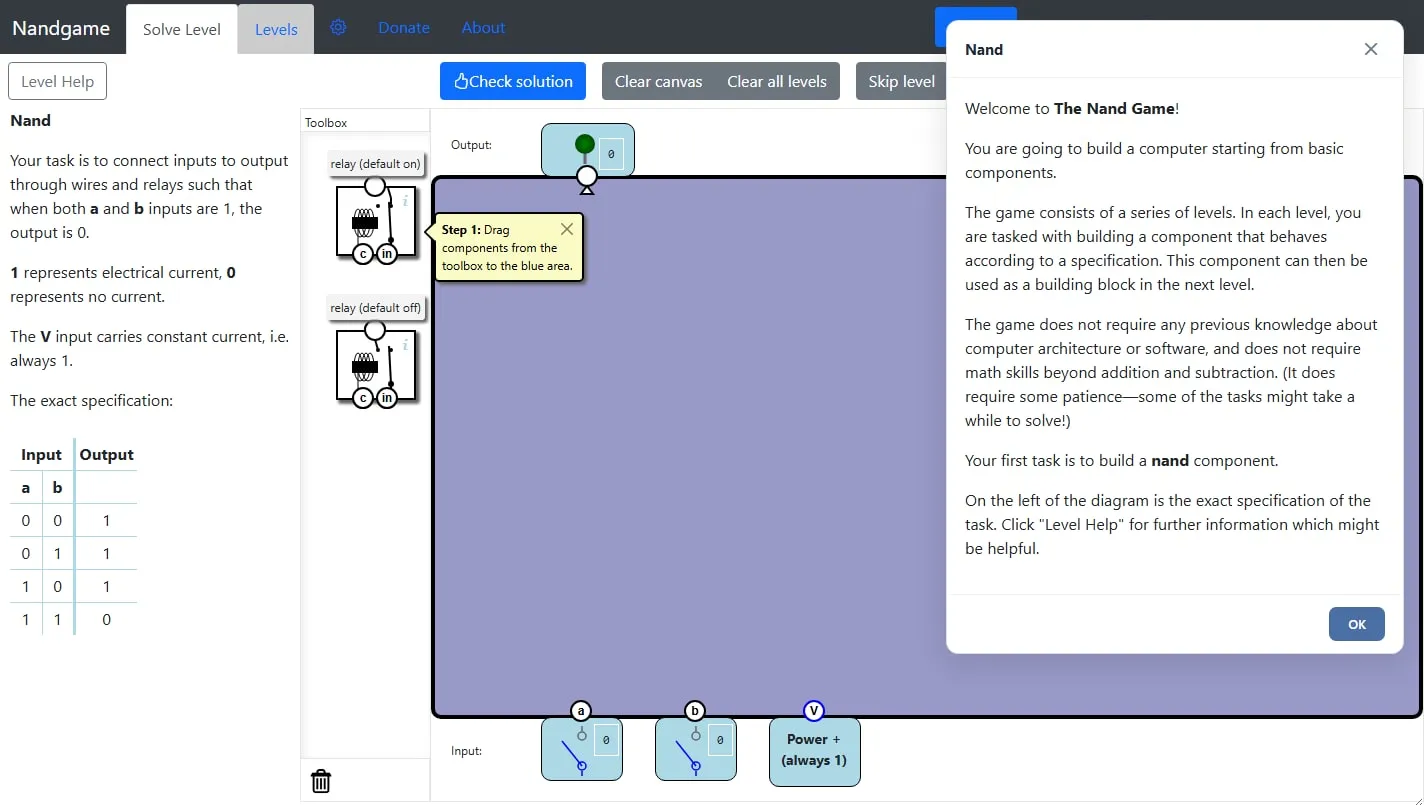Image resolution: width=1424 pixels, height=805 pixels.
Task: Open the About page
Action: click(x=483, y=27)
